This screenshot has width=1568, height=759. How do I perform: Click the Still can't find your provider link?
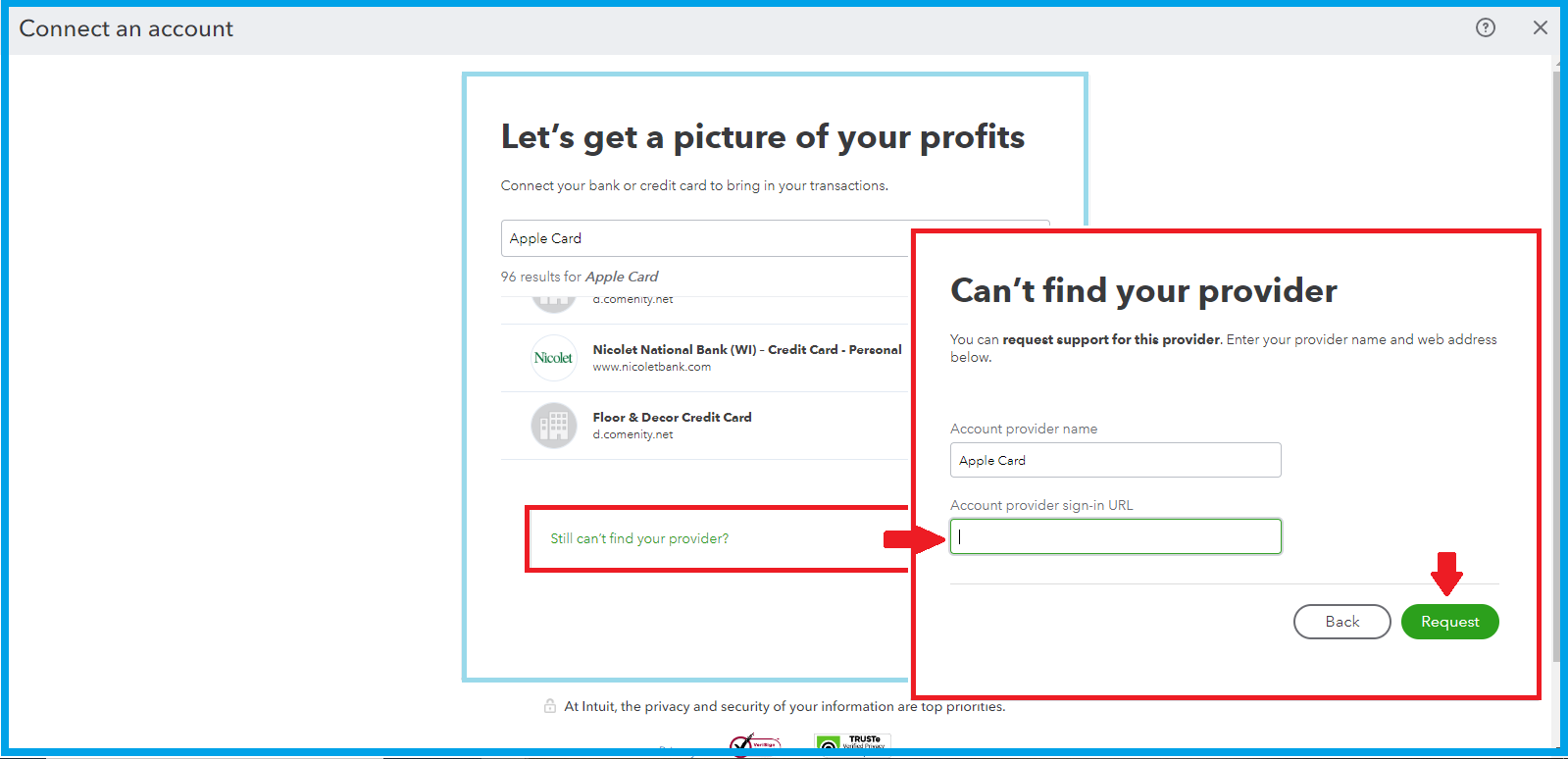point(639,538)
